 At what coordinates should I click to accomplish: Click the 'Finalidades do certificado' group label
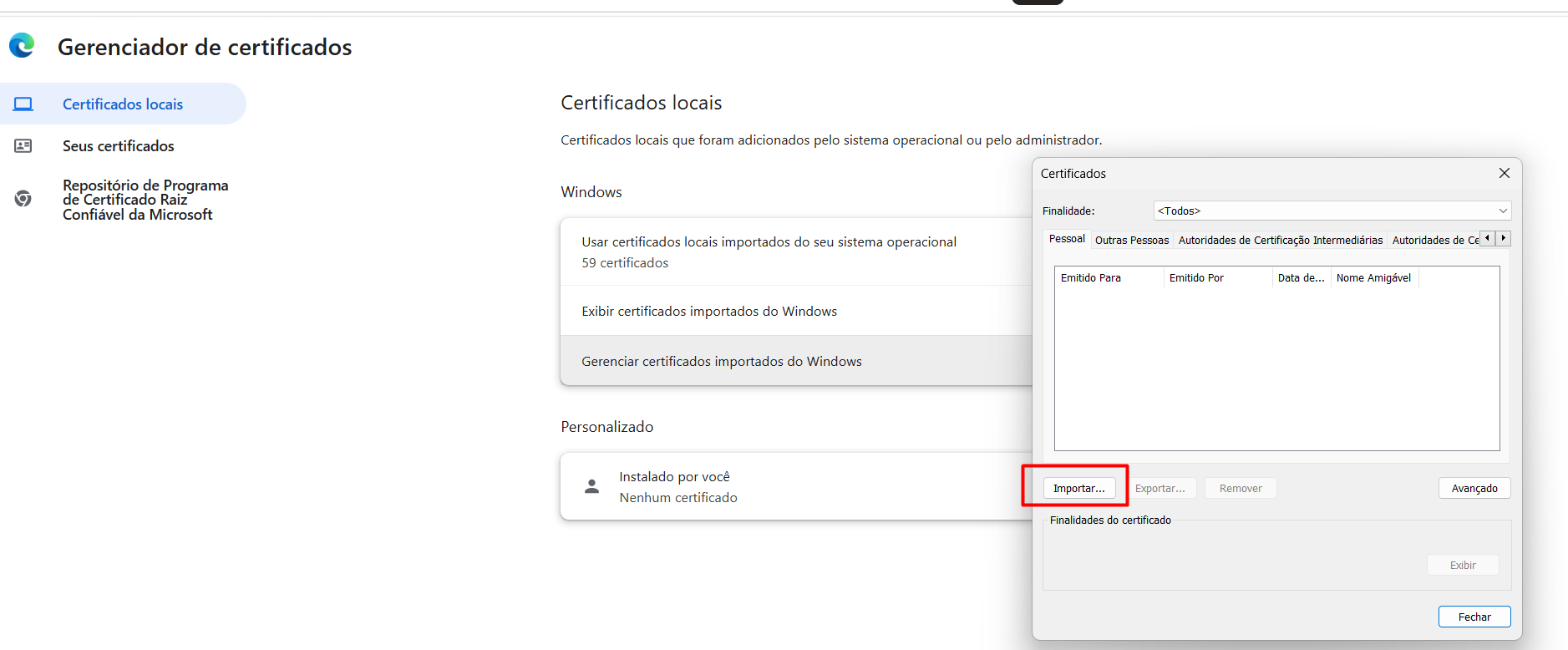point(1110,520)
